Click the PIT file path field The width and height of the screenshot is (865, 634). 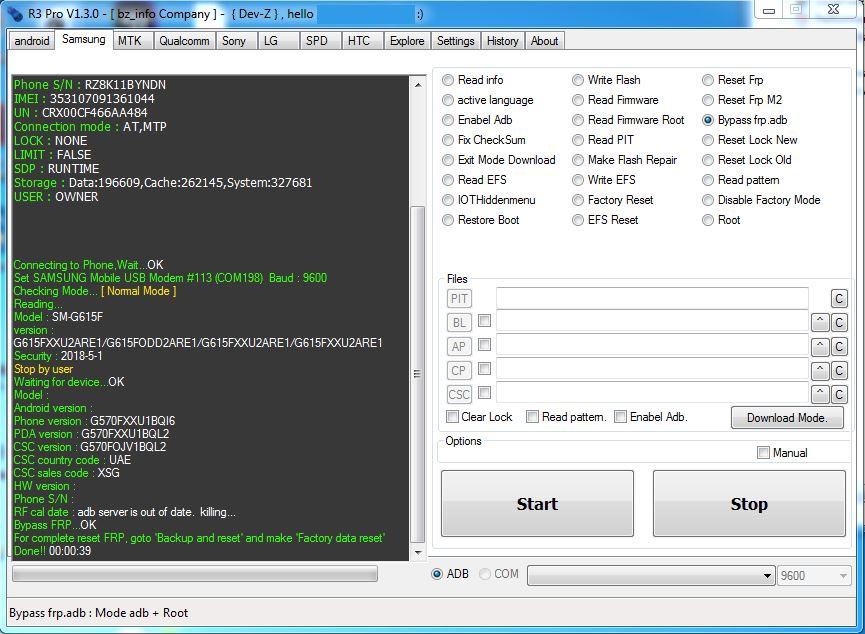(x=653, y=298)
